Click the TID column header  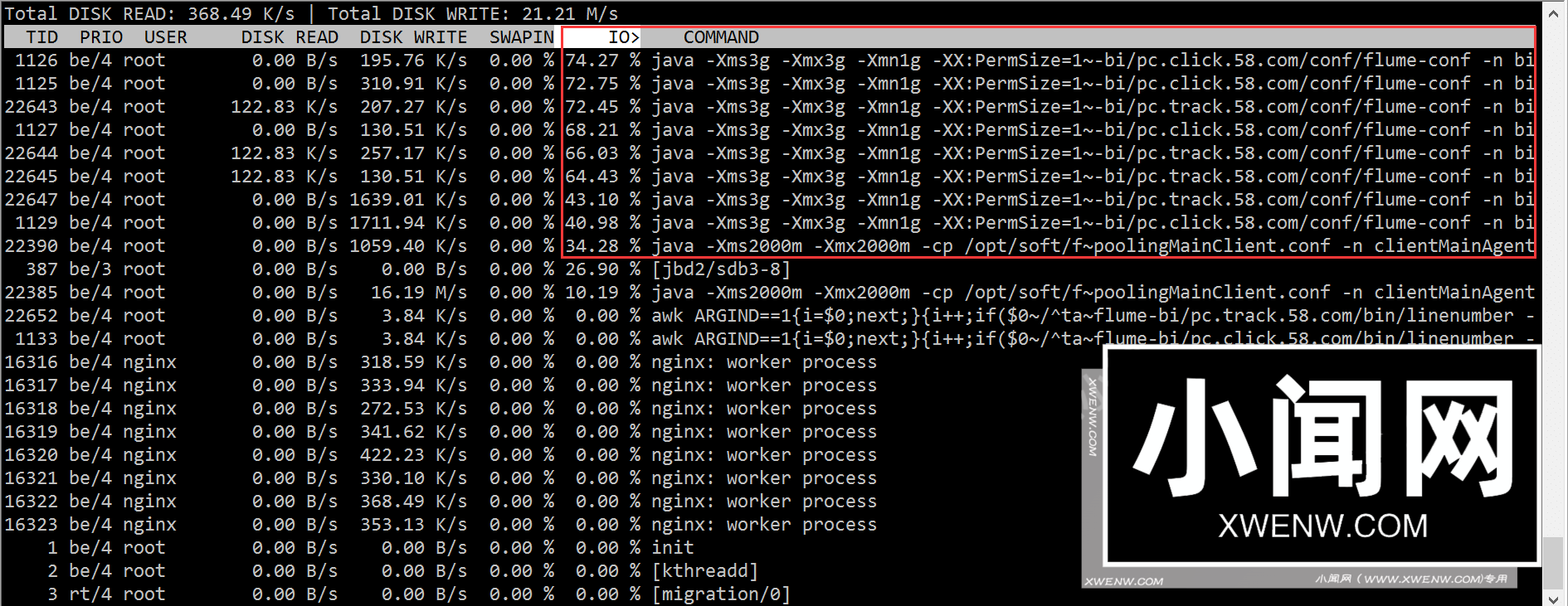point(42,37)
